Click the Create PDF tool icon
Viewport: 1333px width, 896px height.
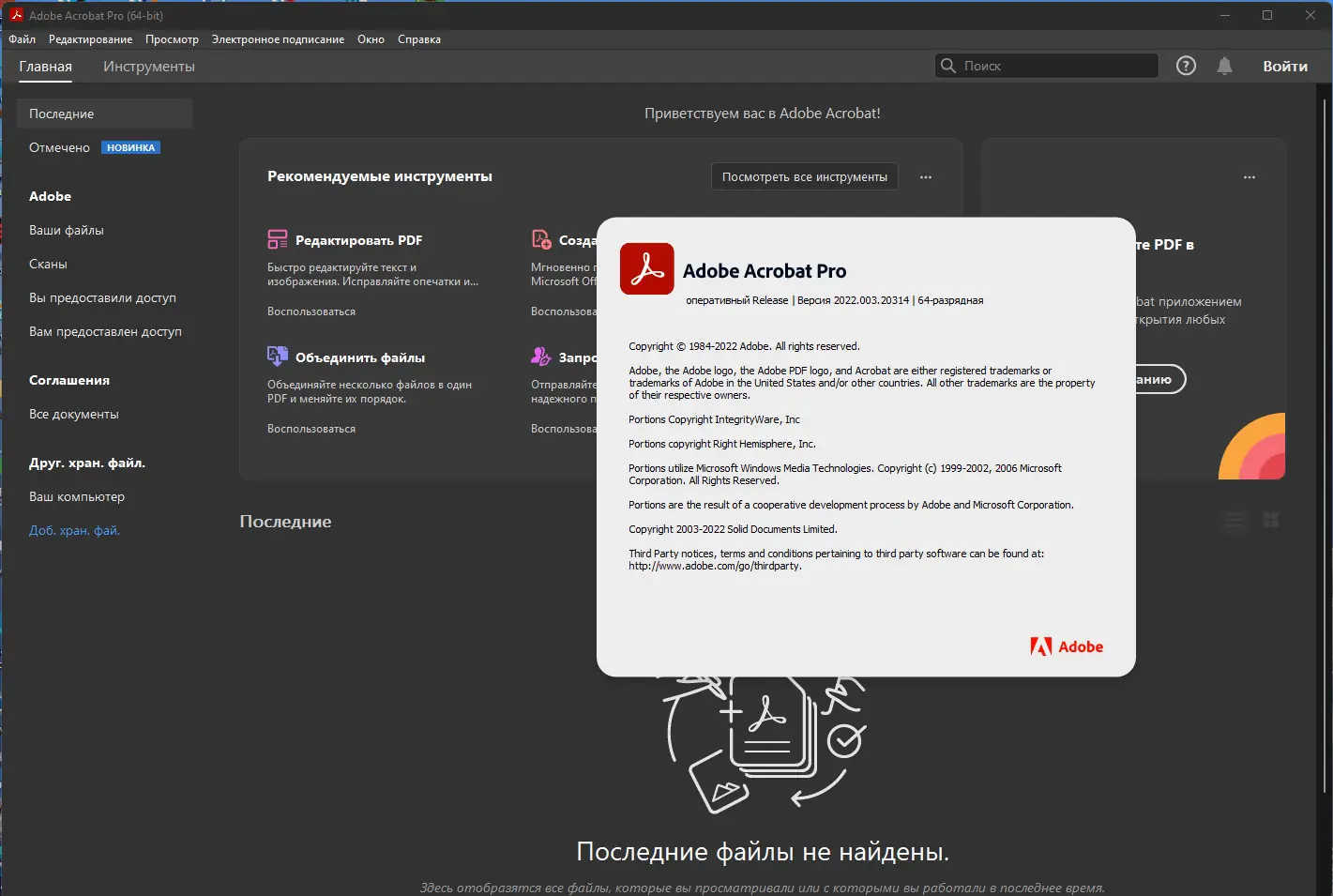point(541,239)
